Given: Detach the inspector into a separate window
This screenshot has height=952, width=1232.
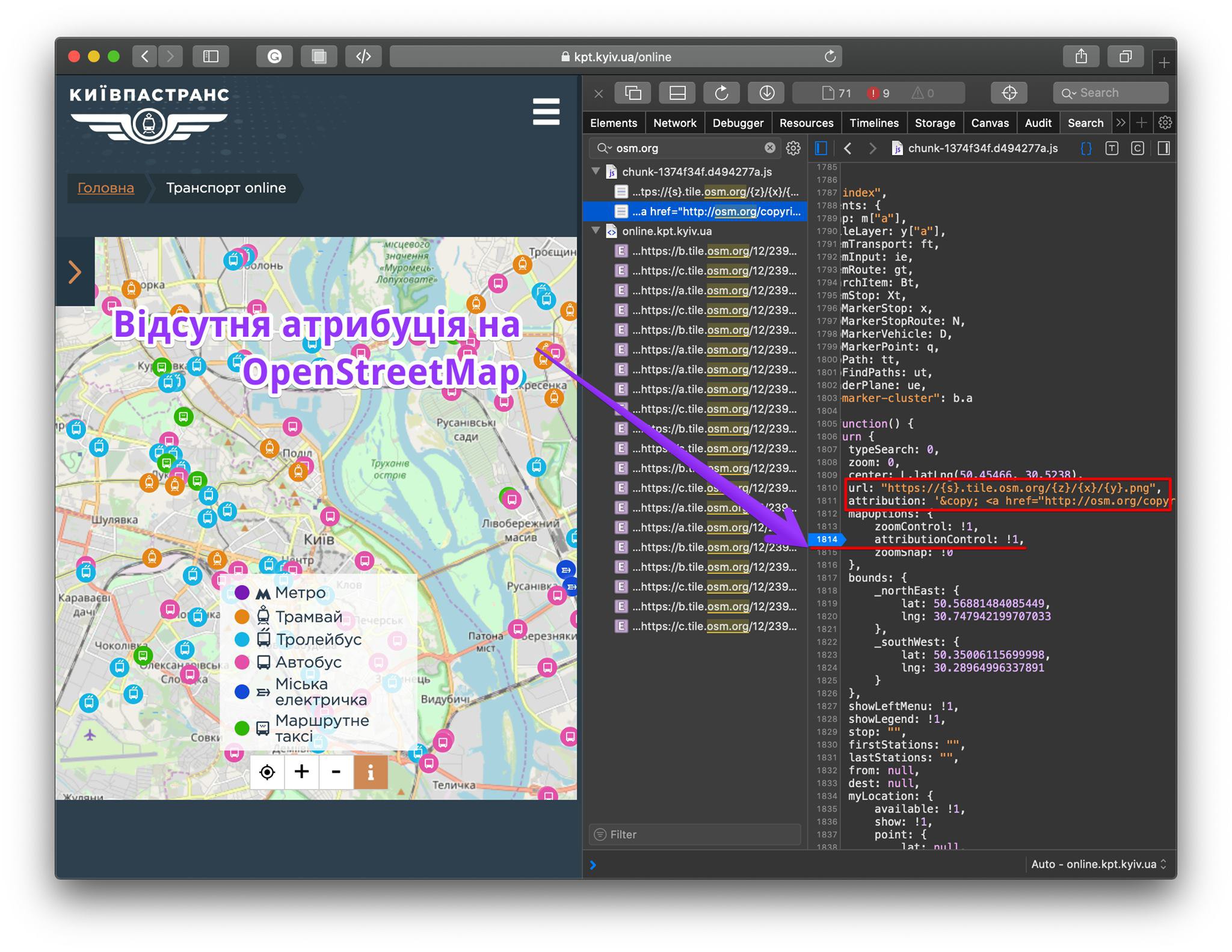Looking at the screenshot, I should click(633, 93).
